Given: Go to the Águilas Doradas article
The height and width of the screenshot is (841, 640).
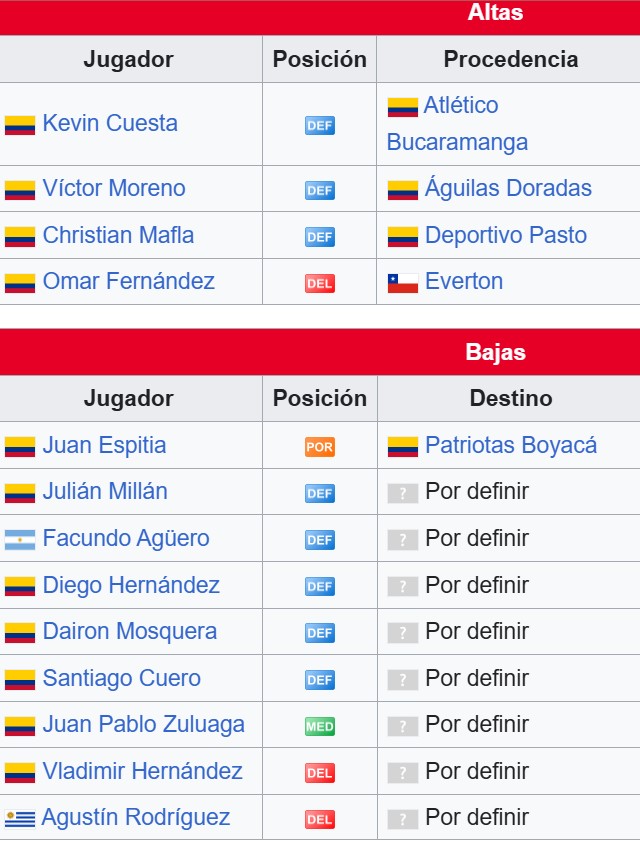Looking at the screenshot, I should point(508,188).
